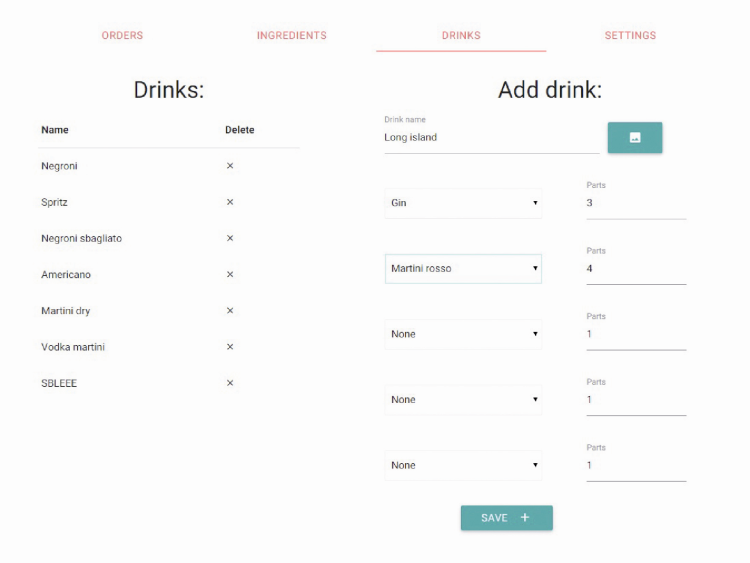The width and height of the screenshot is (750, 563).
Task: Open the Gin ingredient dropdown
Action: [x=463, y=203]
